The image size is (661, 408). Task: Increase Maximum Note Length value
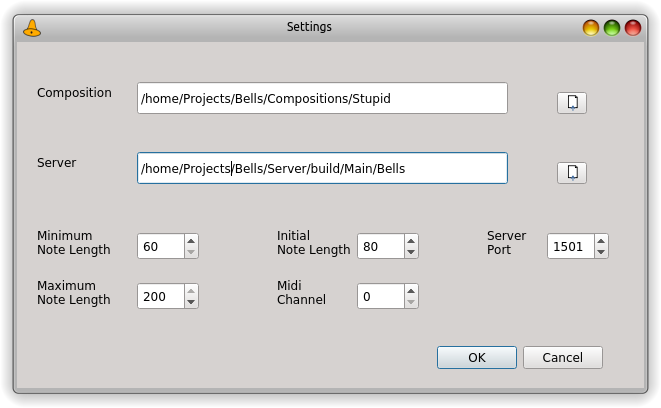(x=191, y=291)
